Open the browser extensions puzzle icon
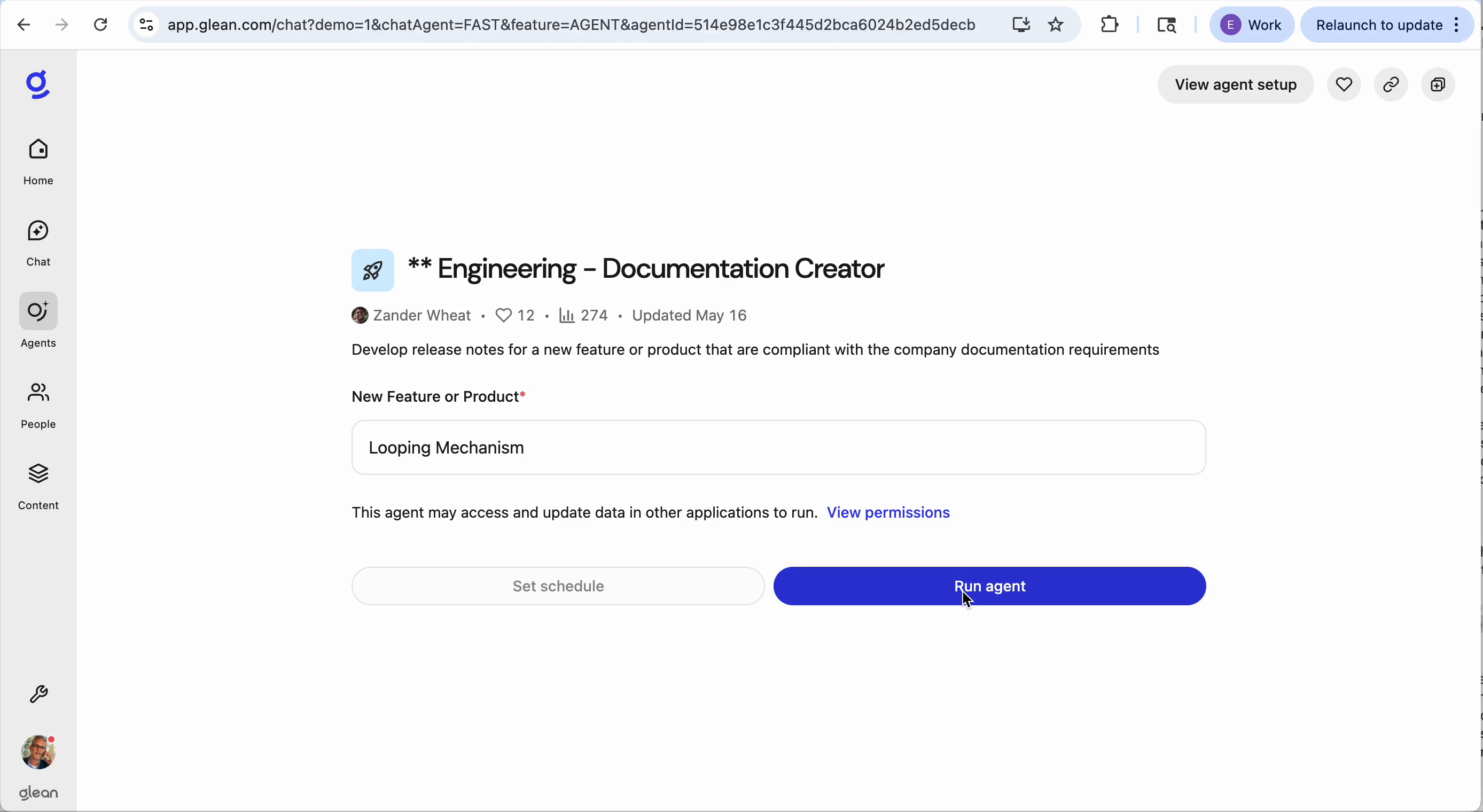Viewport: 1483px width, 812px height. point(1110,24)
